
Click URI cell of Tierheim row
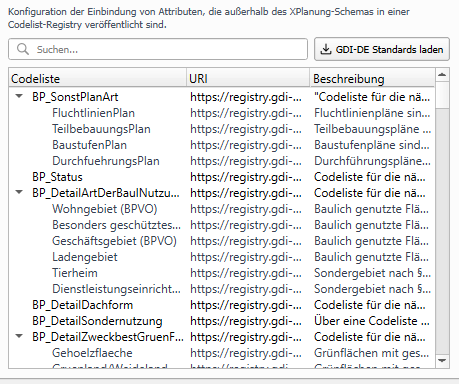[x=246, y=273]
